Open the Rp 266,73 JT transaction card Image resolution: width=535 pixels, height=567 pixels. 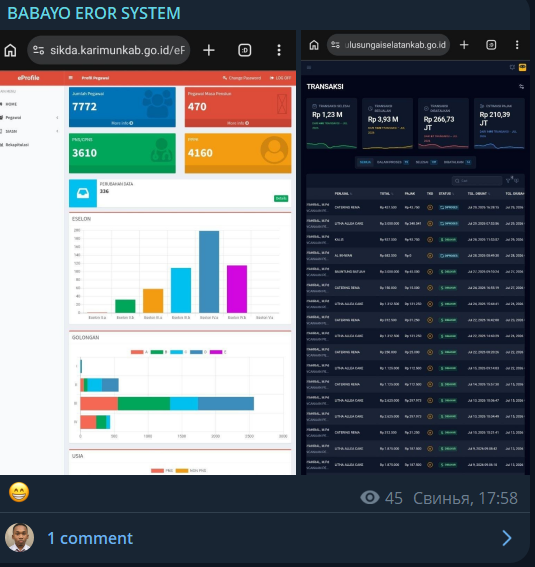click(443, 123)
